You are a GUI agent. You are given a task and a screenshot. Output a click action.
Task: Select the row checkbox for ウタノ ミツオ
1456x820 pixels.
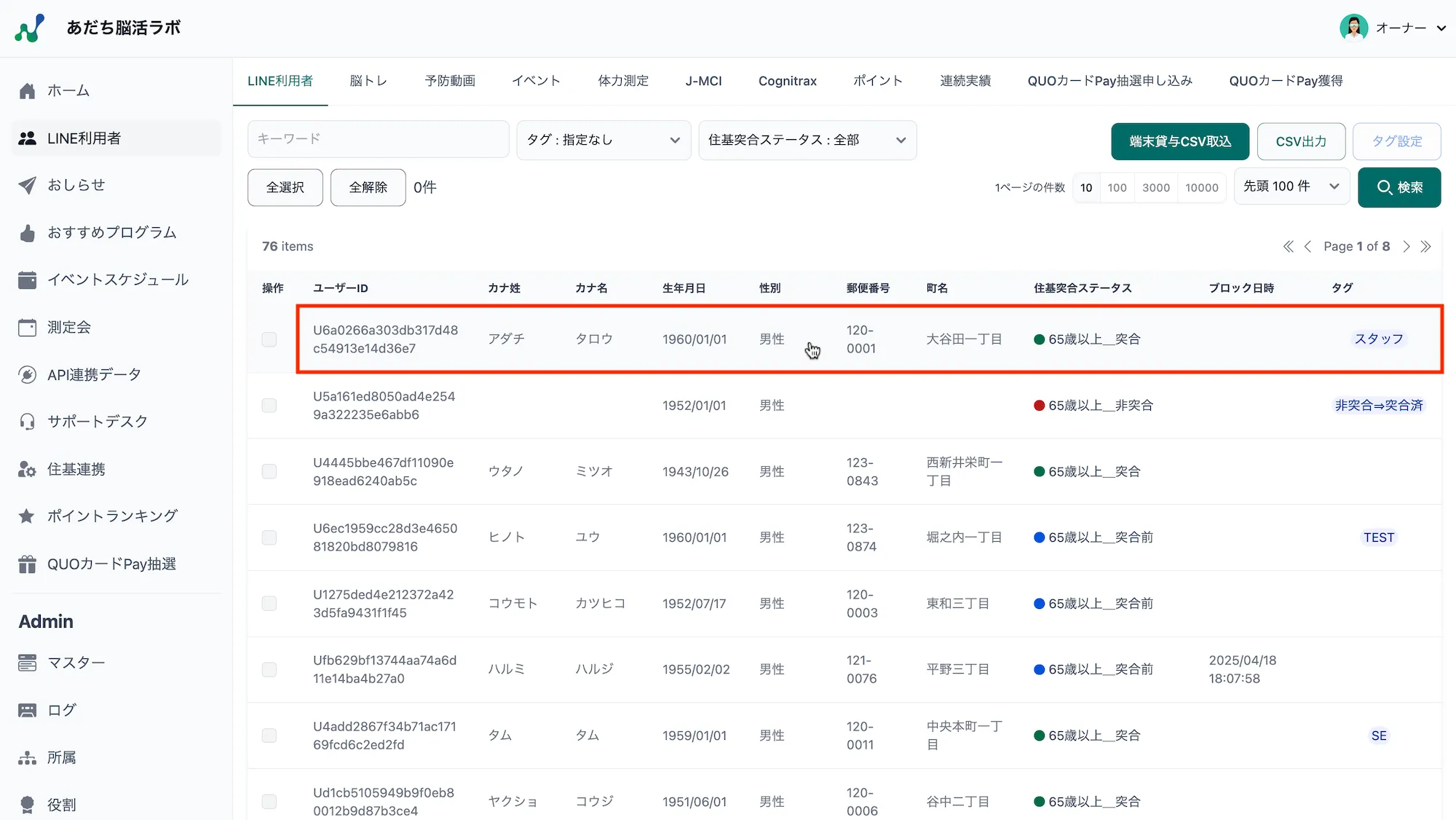(x=269, y=471)
